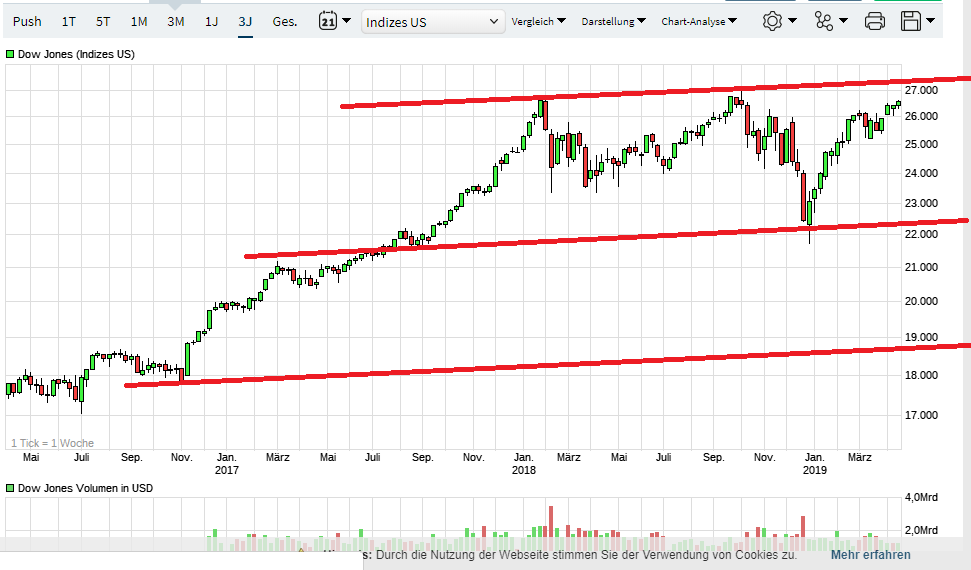971x570 pixels.
Task: Click the 2019 year axis label
Action: point(815,470)
